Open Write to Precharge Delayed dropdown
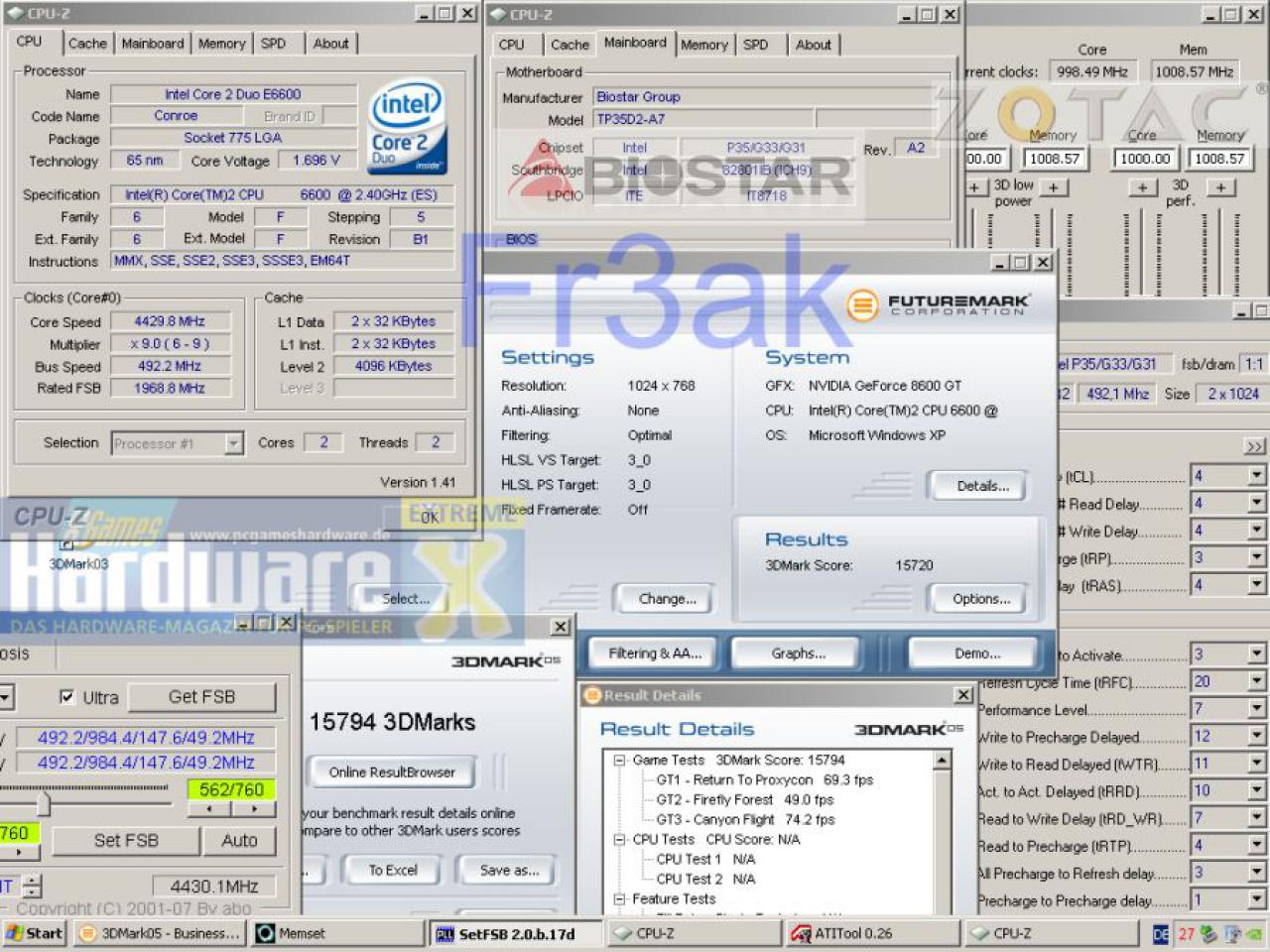This screenshot has width=1270, height=952. [x=1256, y=737]
